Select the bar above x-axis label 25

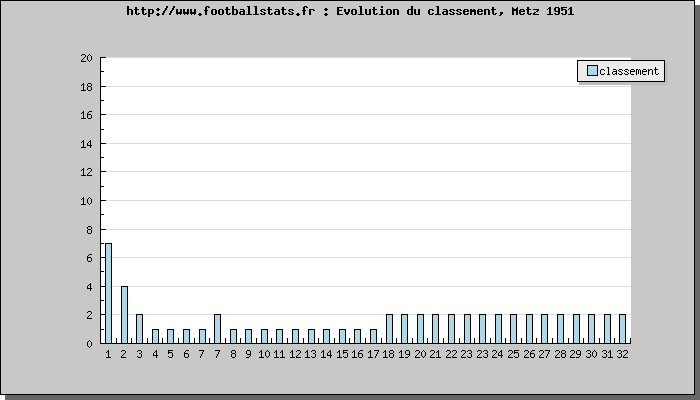(x=513, y=329)
